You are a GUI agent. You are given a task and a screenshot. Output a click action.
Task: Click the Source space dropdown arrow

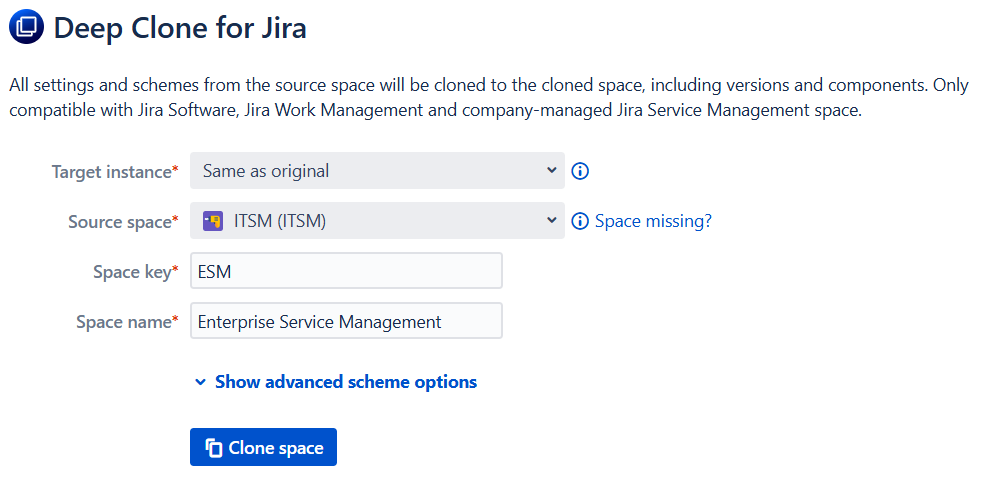(x=551, y=220)
